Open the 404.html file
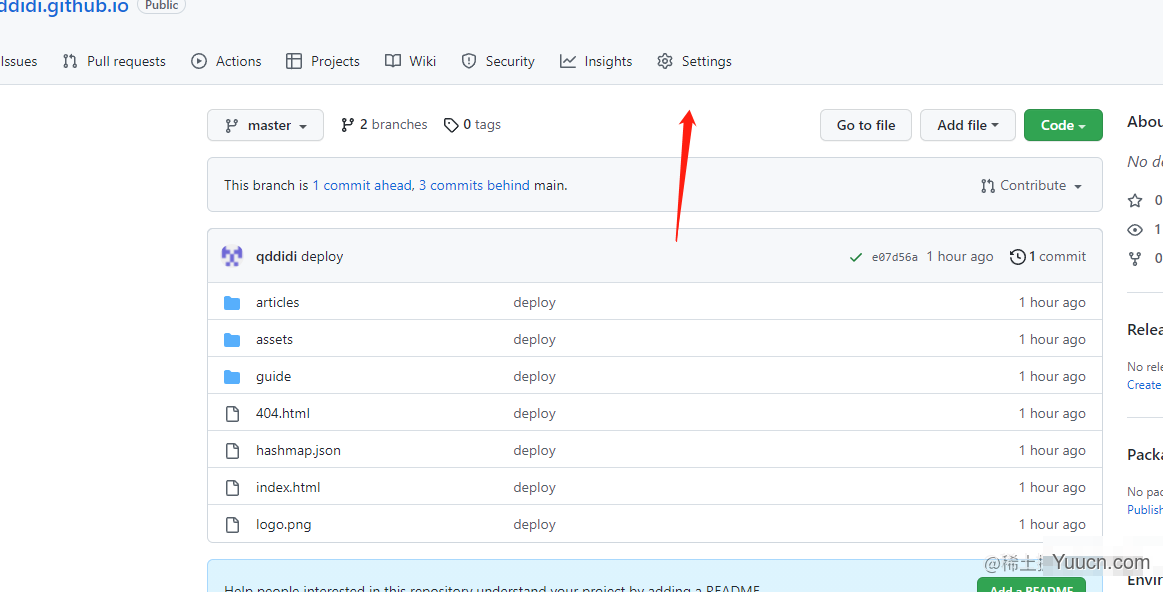This screenshot has height=592, width=1163. click(x=283, y=413)
